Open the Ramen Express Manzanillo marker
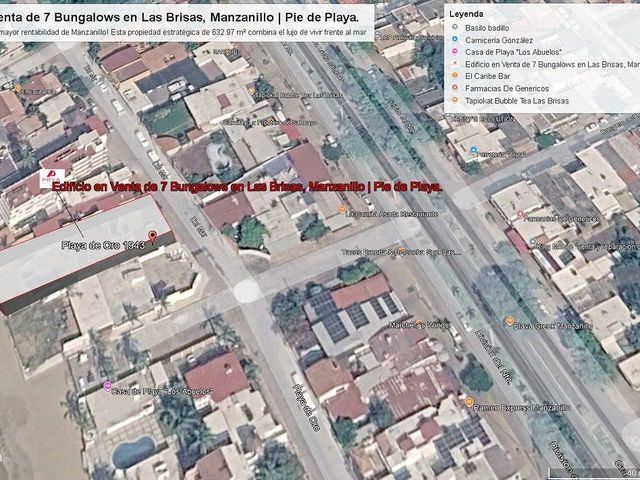 (x=469, y=402)
